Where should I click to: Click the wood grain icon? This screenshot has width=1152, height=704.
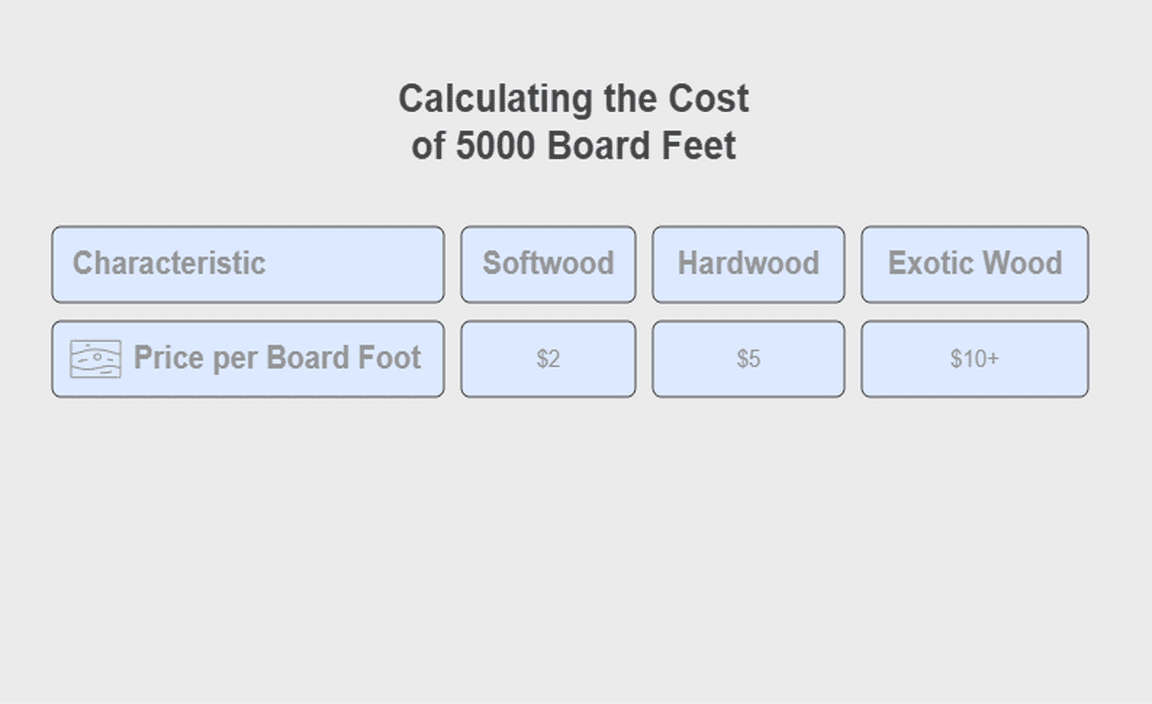coord(96,359)
